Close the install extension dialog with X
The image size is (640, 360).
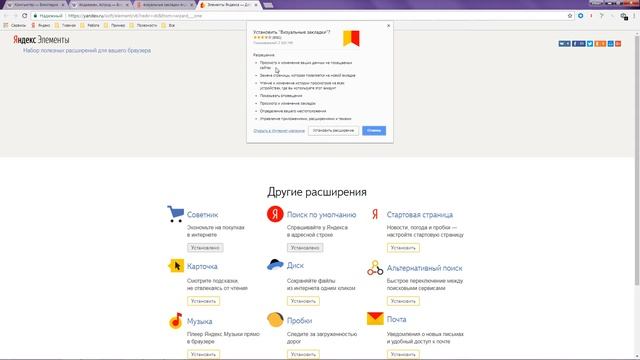(389, 26)
